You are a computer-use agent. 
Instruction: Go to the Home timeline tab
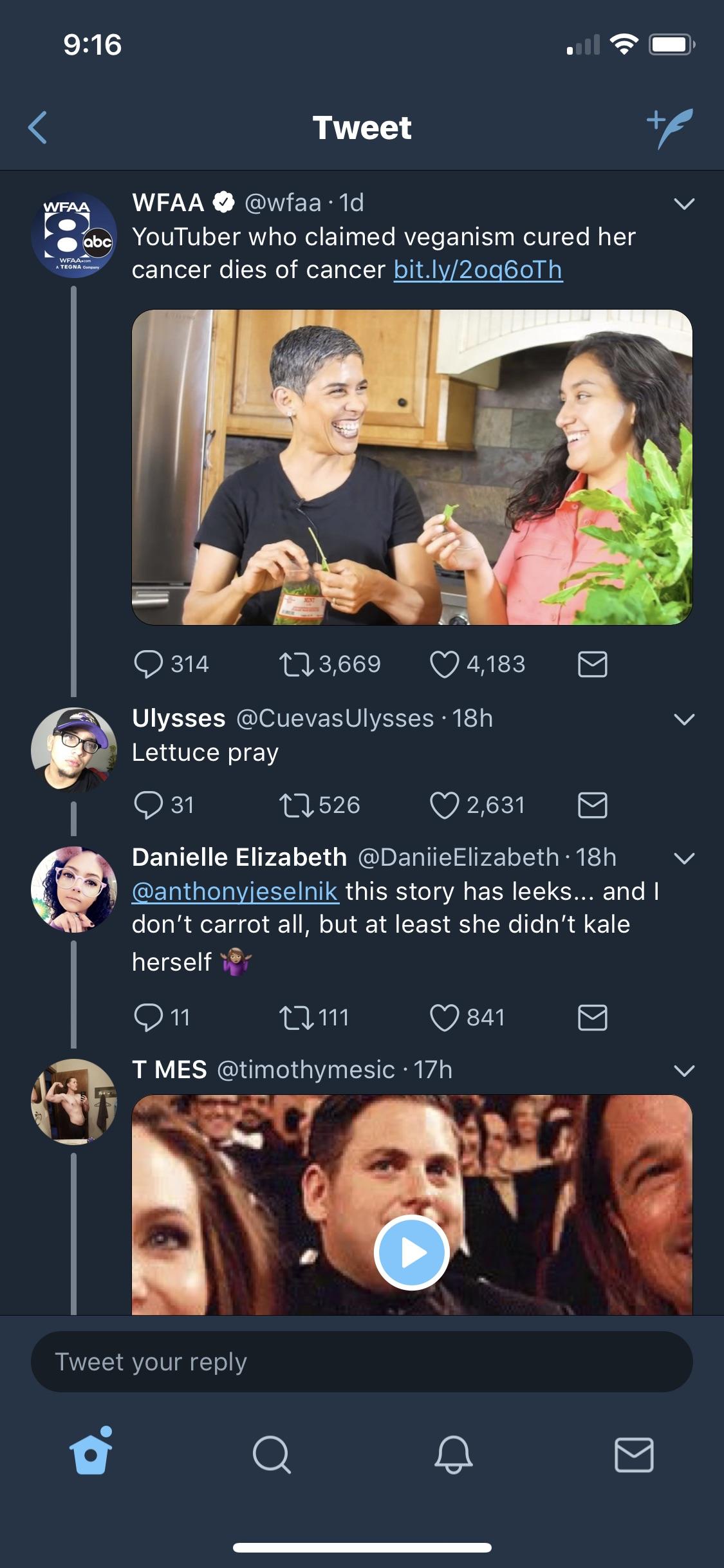pyautogui.click(x=91, y=1453)
